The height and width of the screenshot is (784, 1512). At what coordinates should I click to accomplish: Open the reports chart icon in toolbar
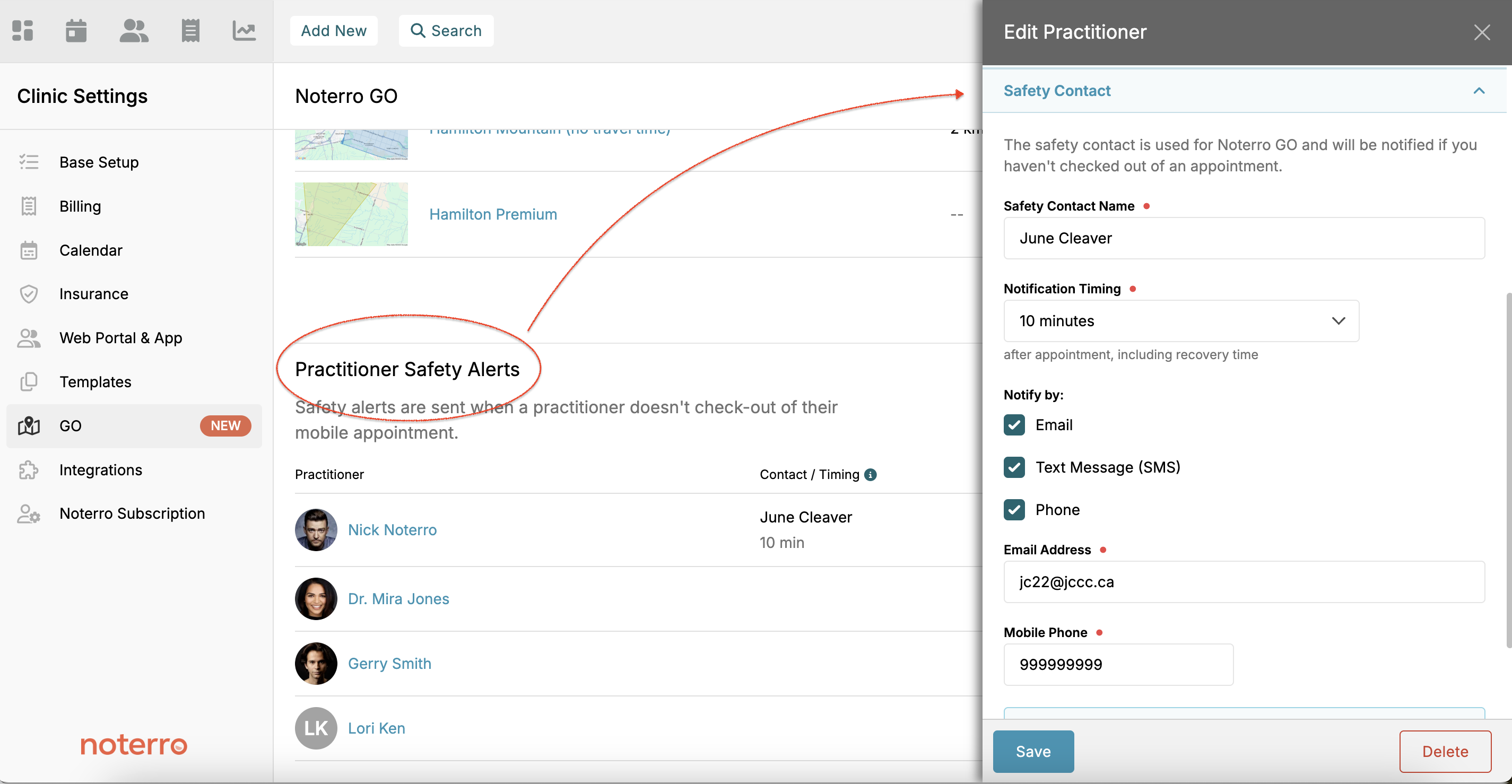pos(244,31)
